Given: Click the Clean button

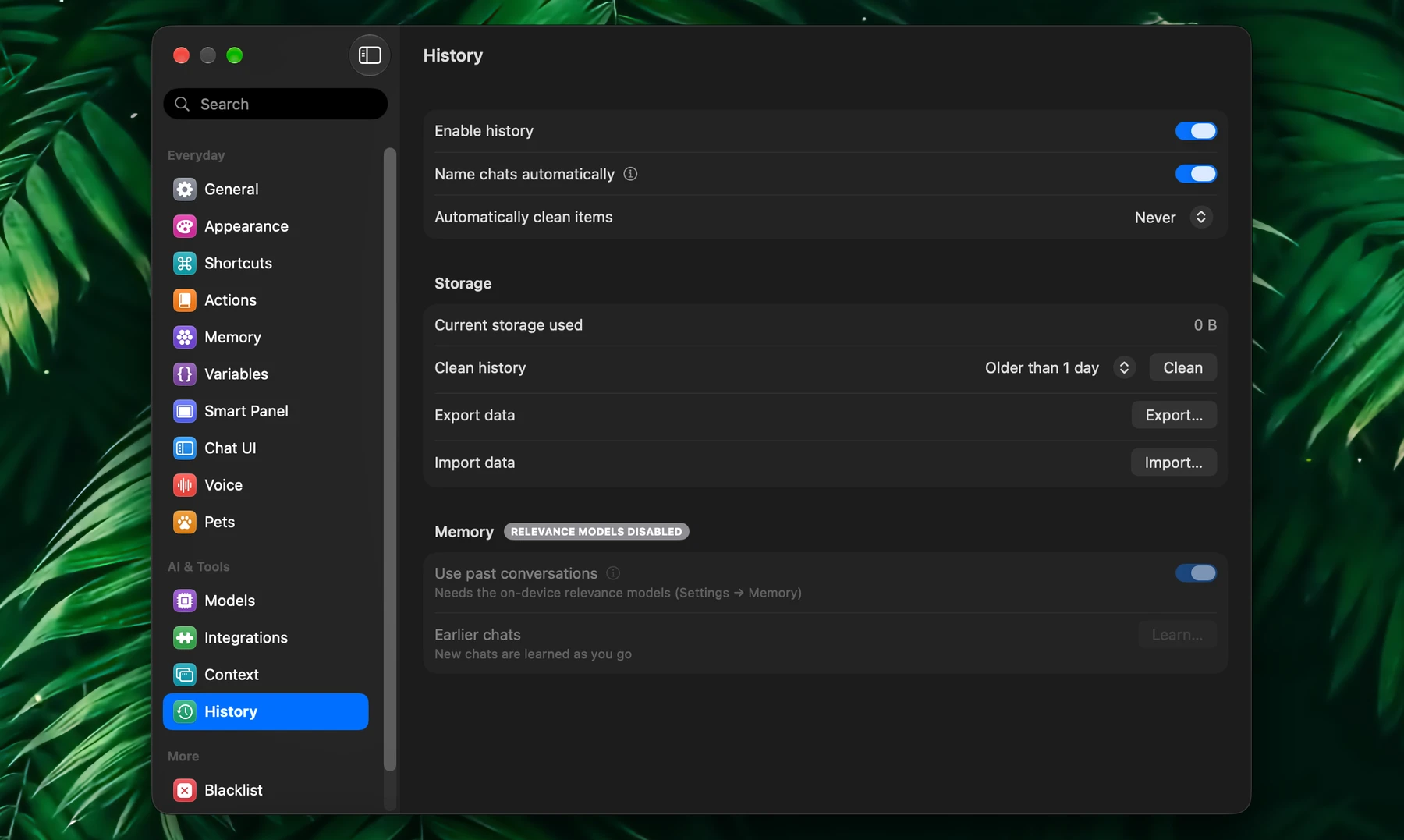Looking at the screenshot, I should 1182,367.
